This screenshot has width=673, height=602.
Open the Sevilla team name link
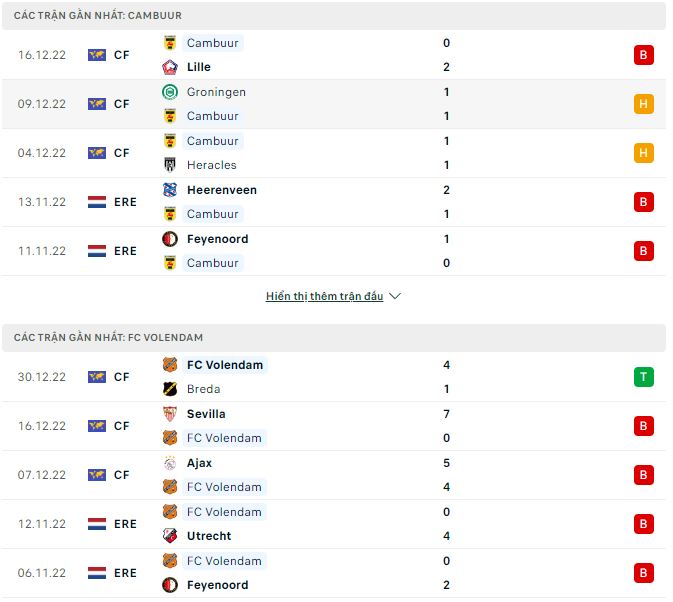tap(206, 414)
